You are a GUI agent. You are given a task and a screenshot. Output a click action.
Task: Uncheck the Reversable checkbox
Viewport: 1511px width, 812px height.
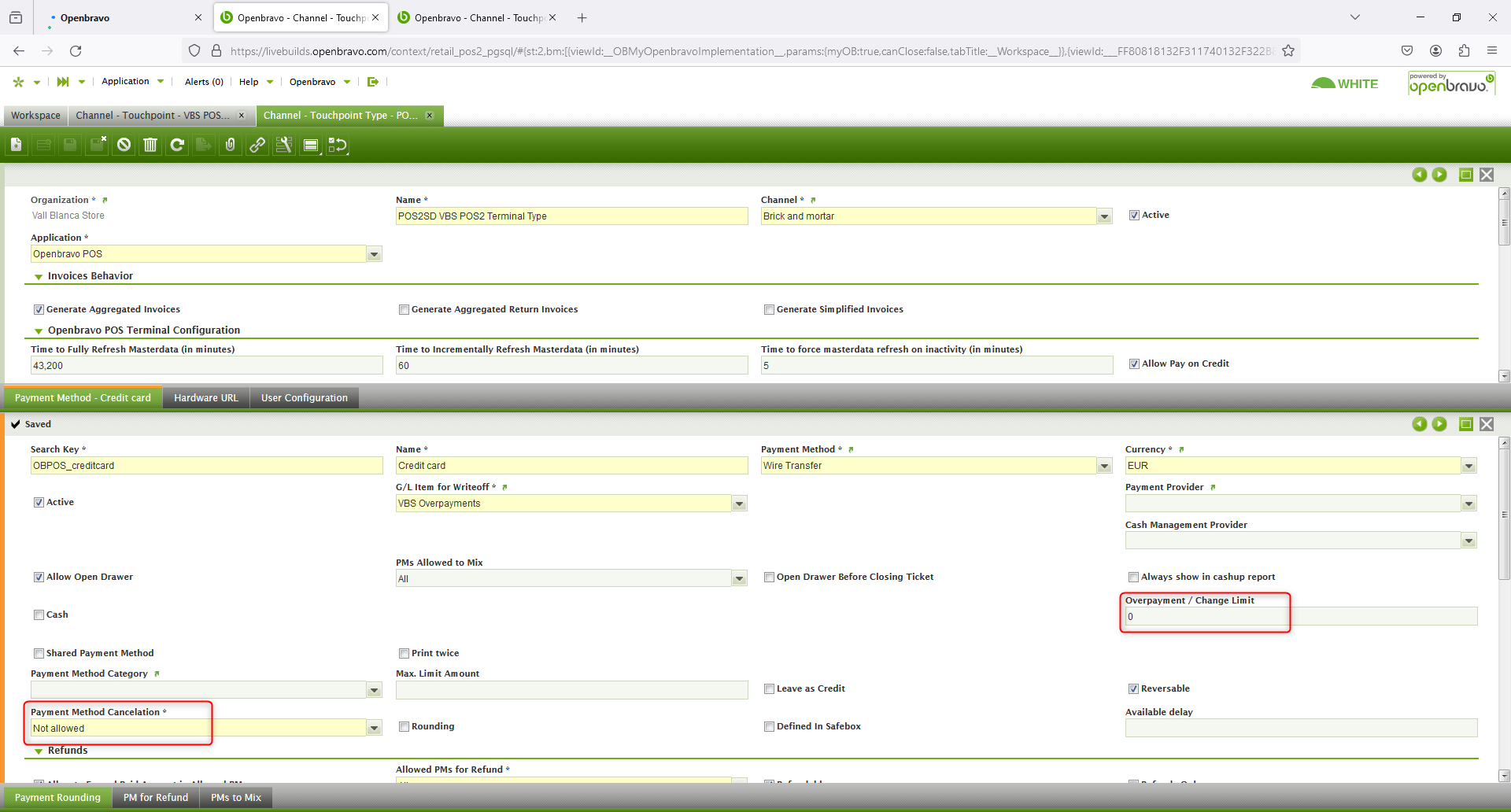(1133, 689)
